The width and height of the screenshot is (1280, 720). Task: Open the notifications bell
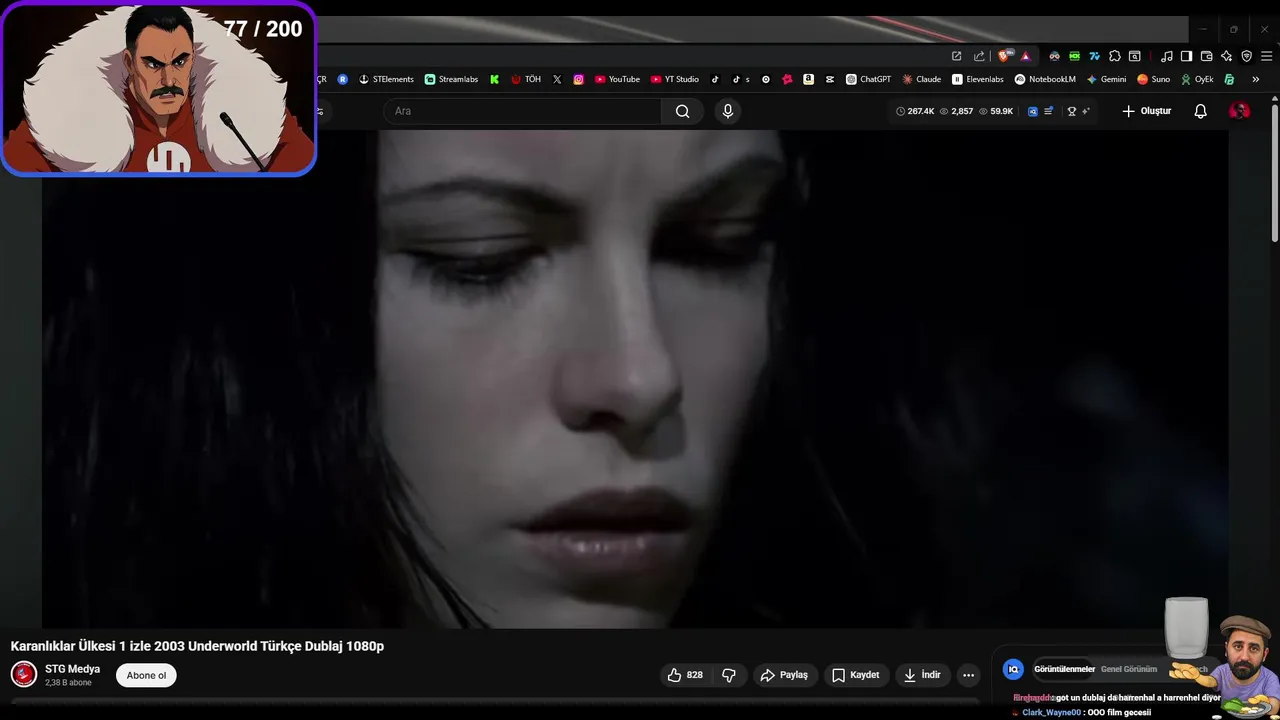pos(1200,111)
